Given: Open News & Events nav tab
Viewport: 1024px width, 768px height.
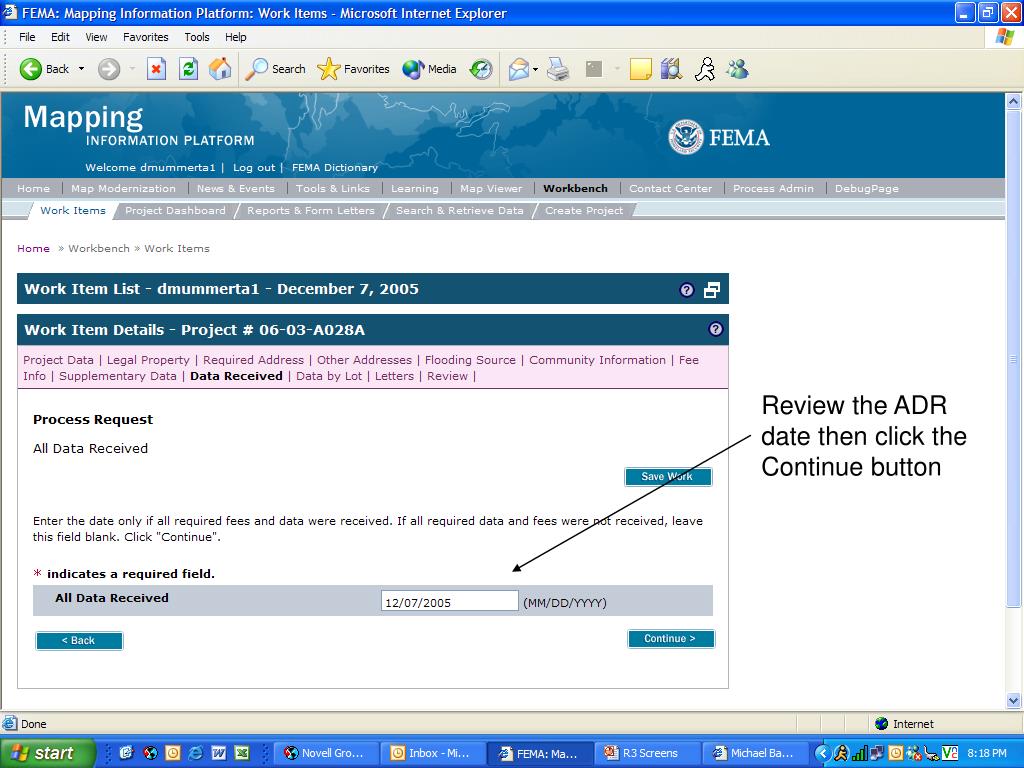Looking at the screenshot, I should click(x=236, y=188).
